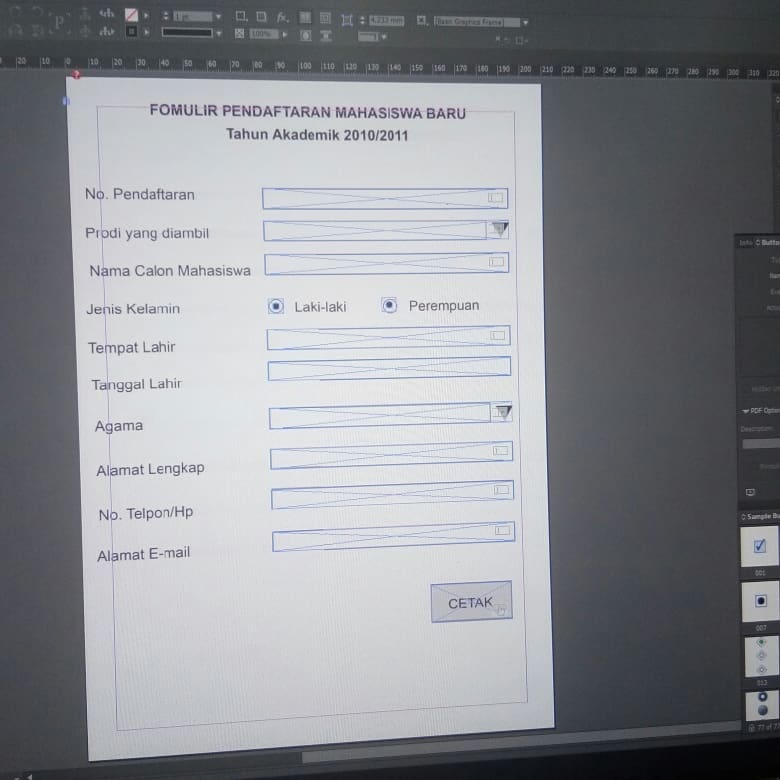Click the horizontal scrollbar below the document
This screenshot has width=780, height=780.
[x=520, y=744]
